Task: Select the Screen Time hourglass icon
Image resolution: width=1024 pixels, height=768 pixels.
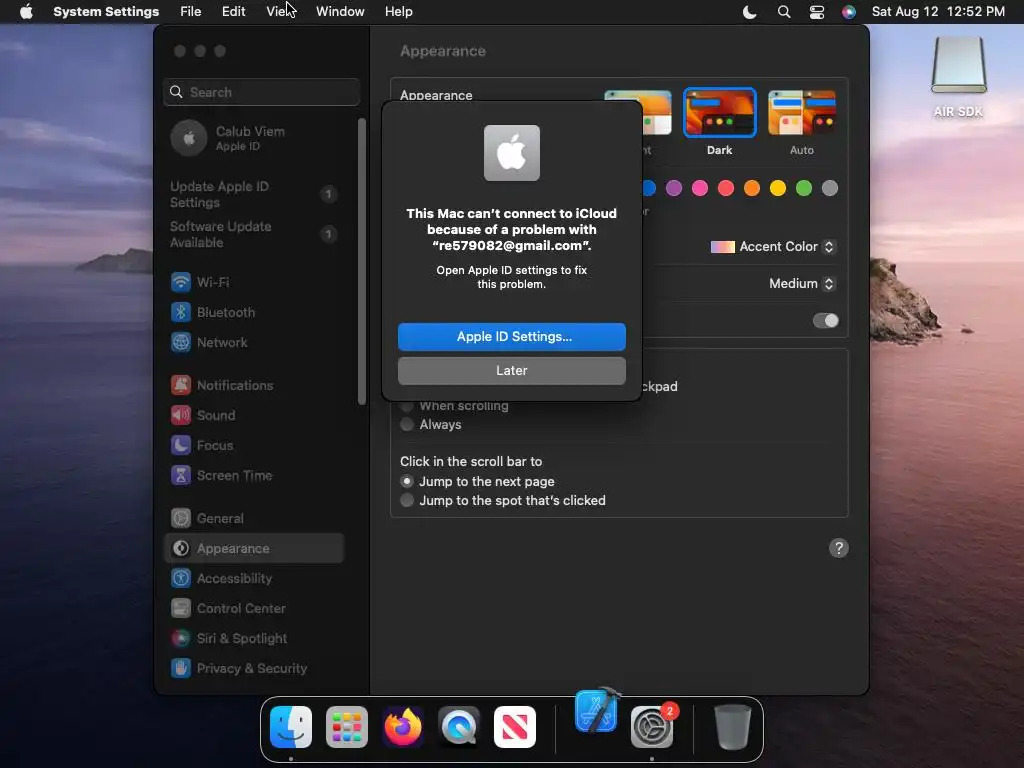Action: click(181, 475)
